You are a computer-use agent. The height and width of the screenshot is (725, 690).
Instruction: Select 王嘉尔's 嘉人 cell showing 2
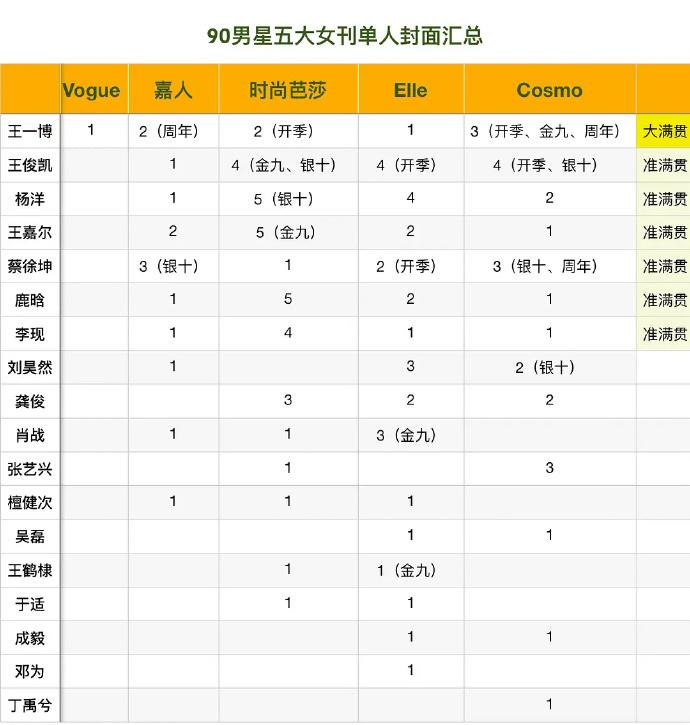[x=173, y=232]
